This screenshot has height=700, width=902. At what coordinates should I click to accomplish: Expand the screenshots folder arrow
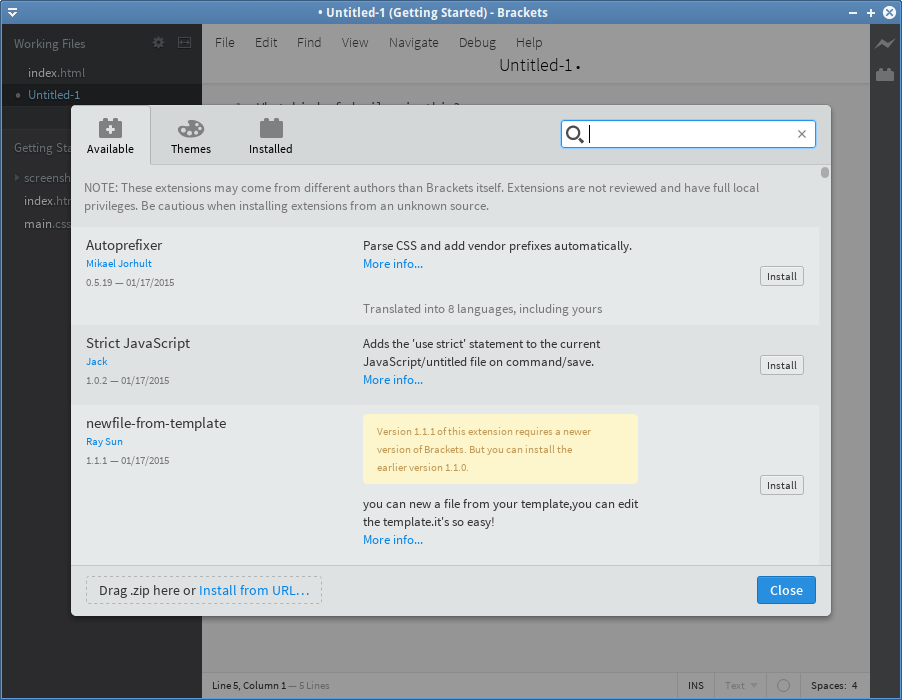17,178
